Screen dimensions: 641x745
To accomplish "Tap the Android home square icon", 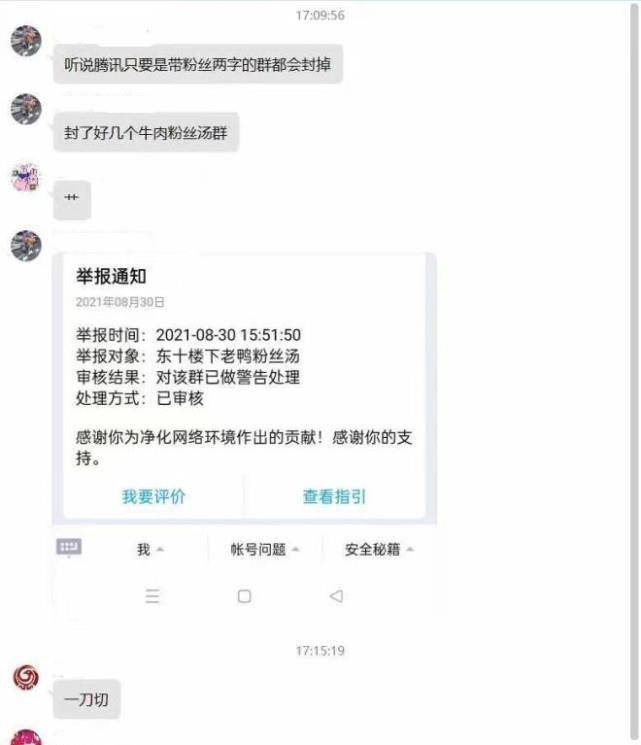I will 244,596.
